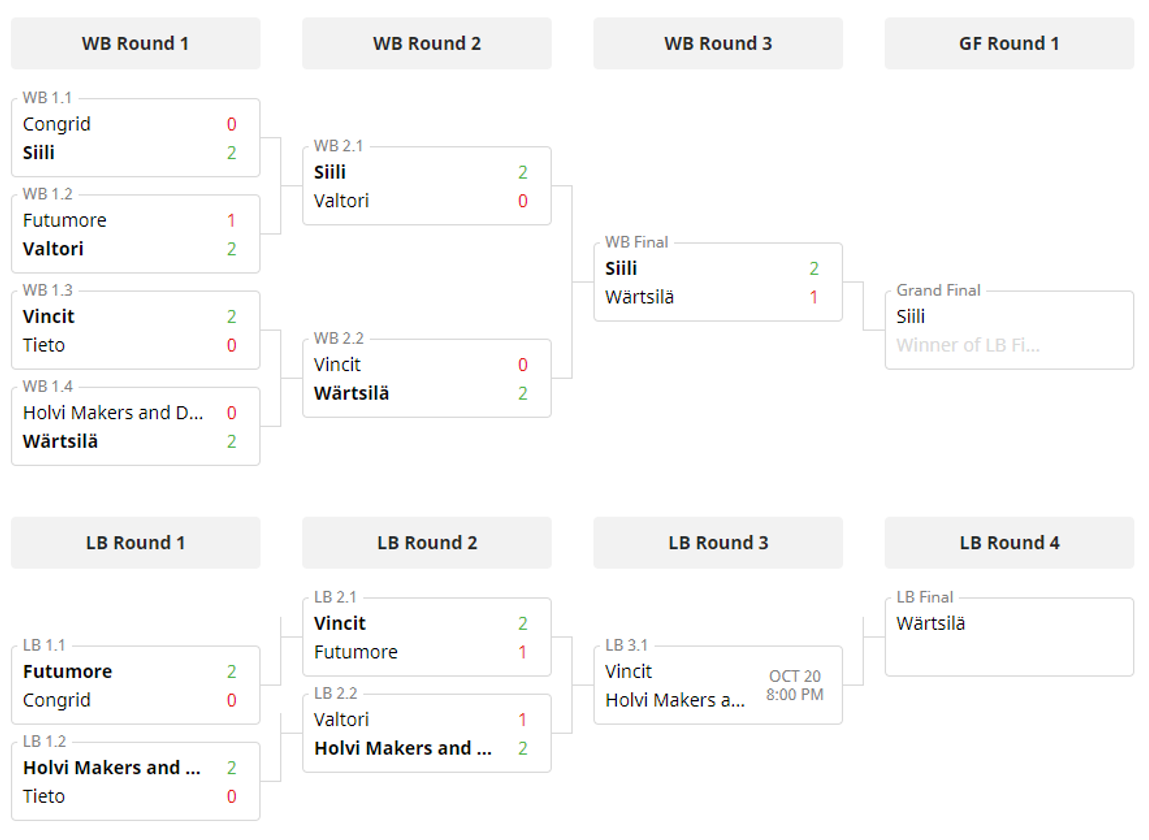This screenshot has height=840, width=1149.
Task: Click Wärtsilä in match WB 1.4
Action: tap(61, 441)
